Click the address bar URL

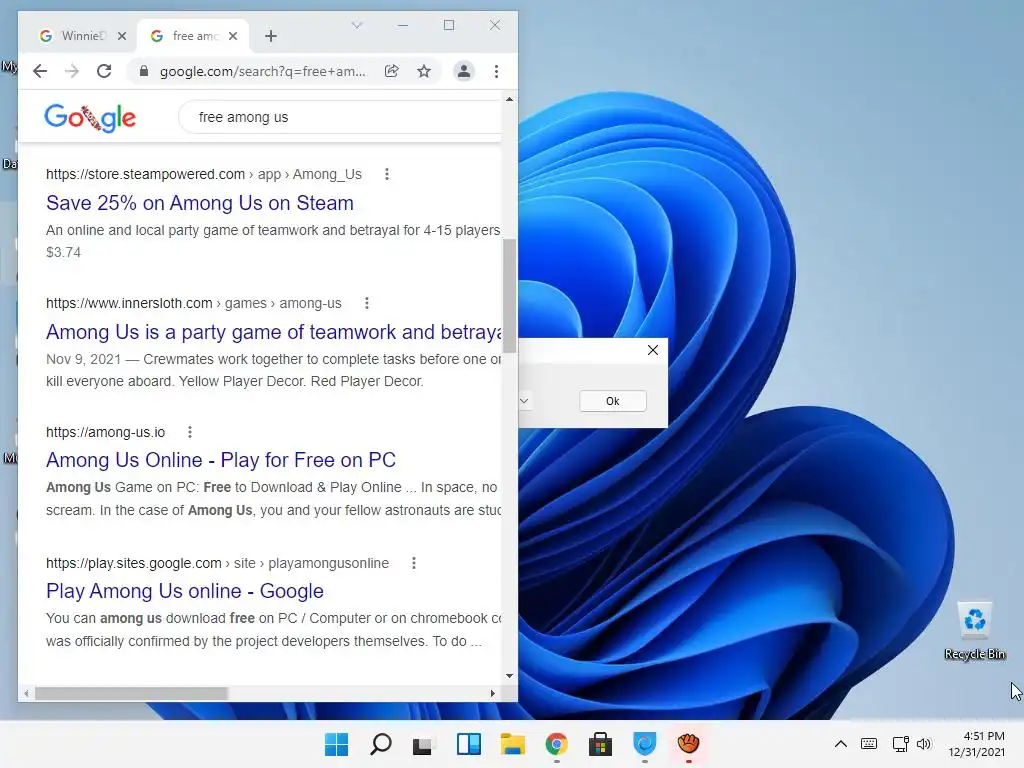click(x=263, y=71)
